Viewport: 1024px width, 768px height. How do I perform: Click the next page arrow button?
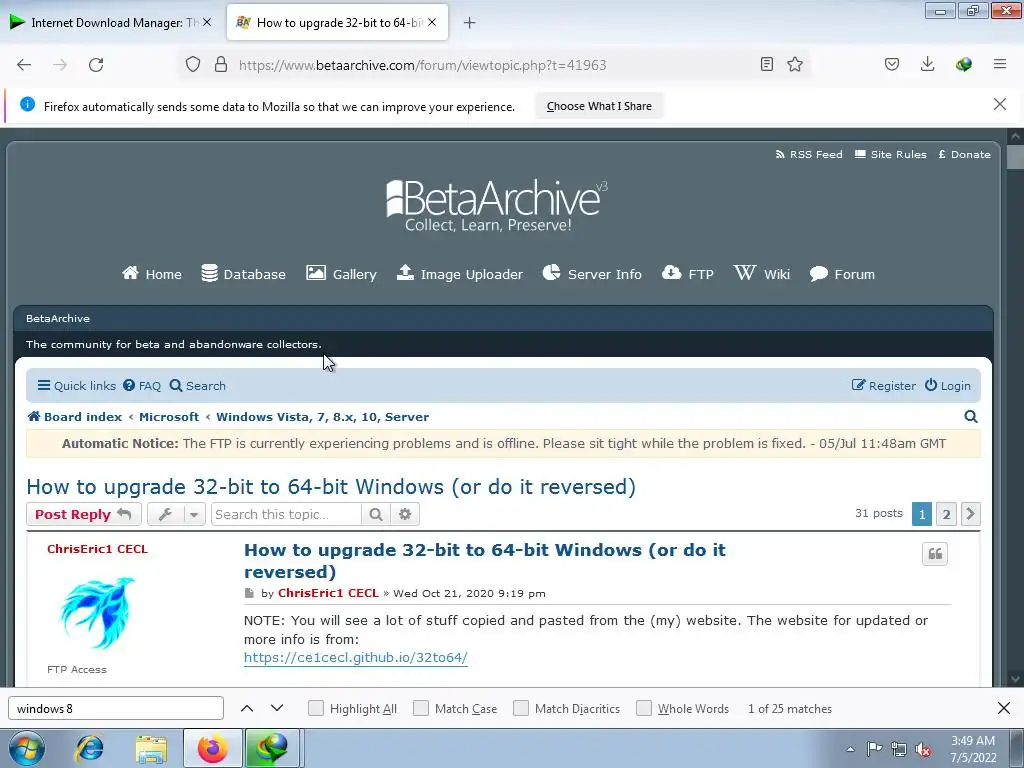pos(970,514)
